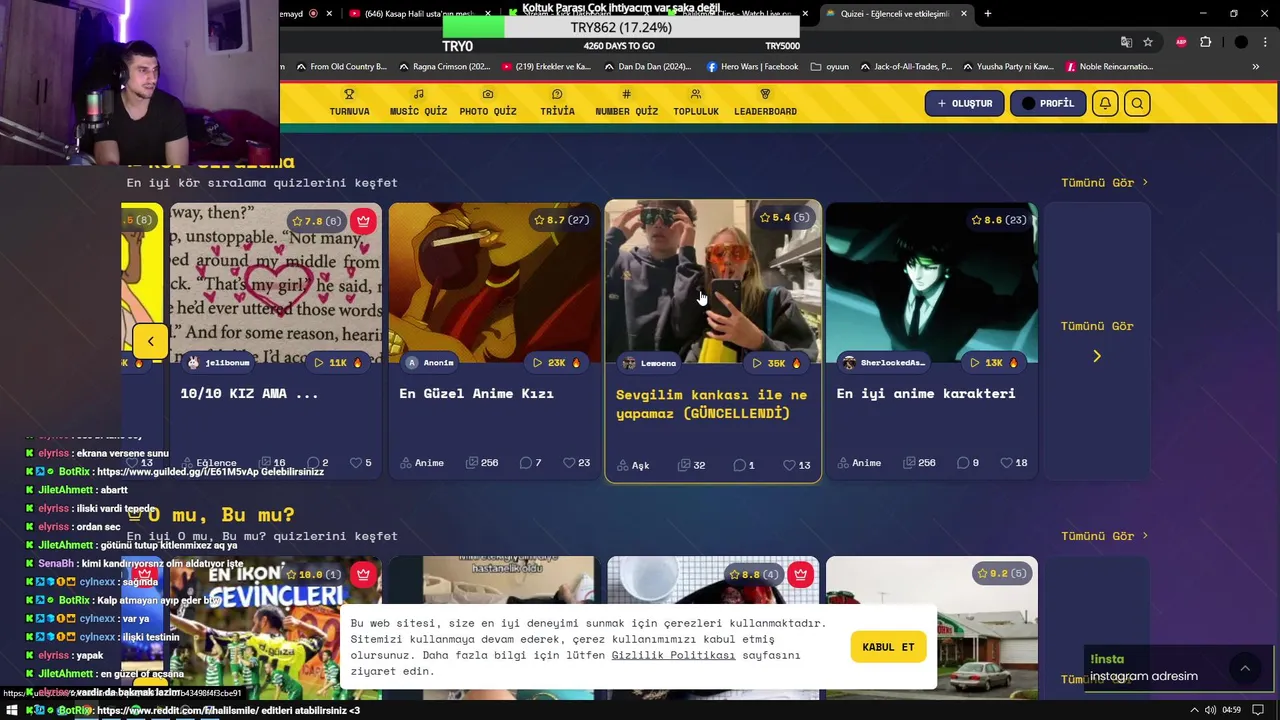Click Anime category on En Güzel Anime Kızı
The width and height of the screenshot is (1280, 720).
coord(422,463)
